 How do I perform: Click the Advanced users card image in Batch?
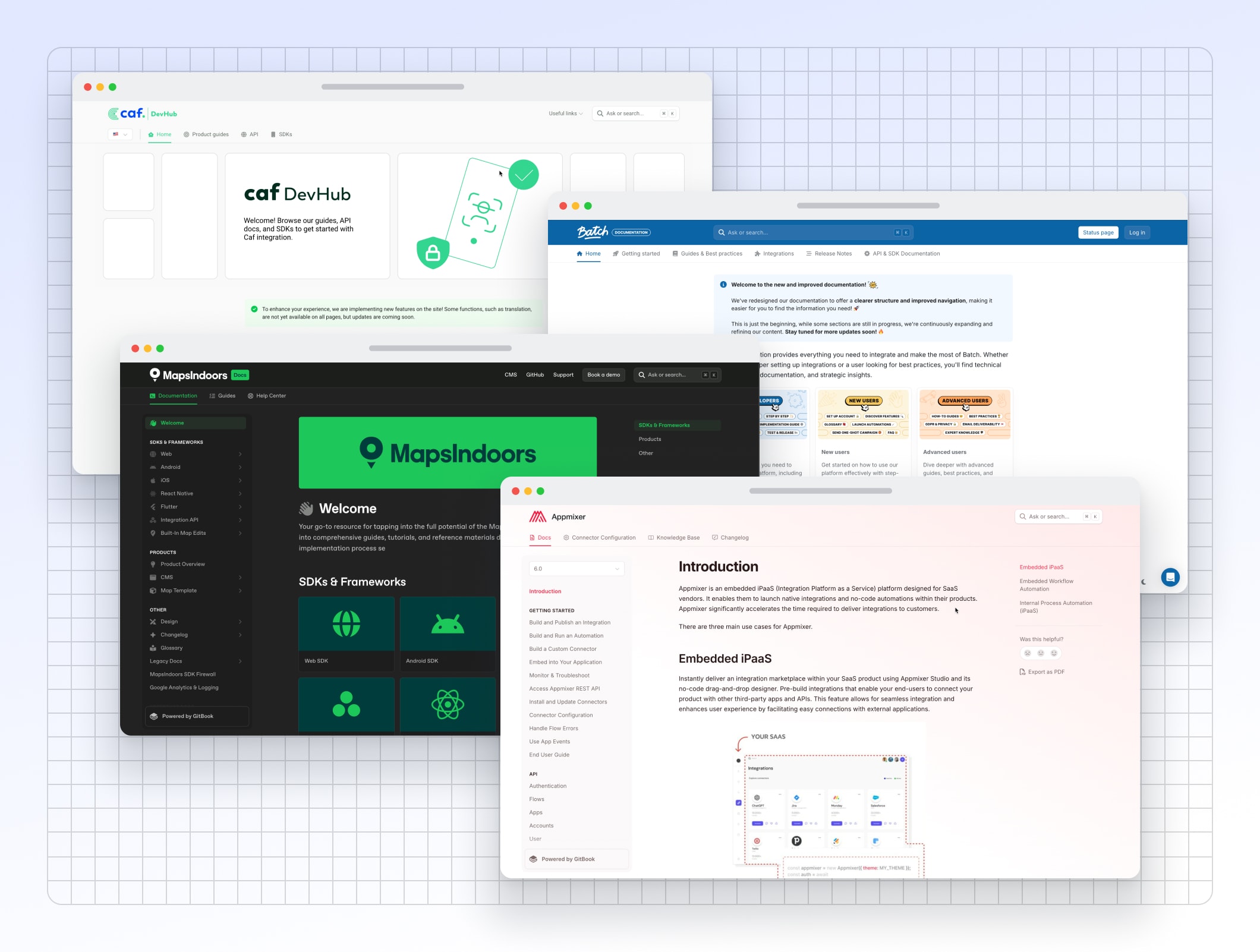tap(965, 415)
